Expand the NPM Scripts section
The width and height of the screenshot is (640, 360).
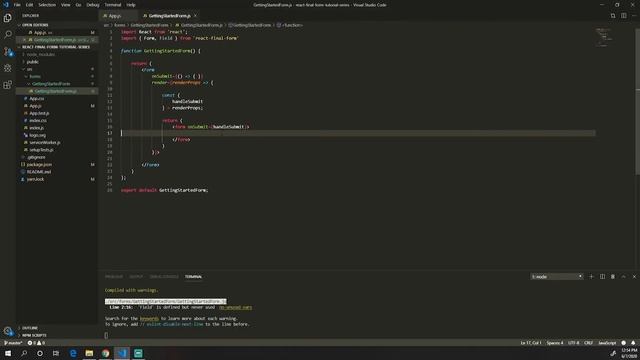(x=57, y=335)
